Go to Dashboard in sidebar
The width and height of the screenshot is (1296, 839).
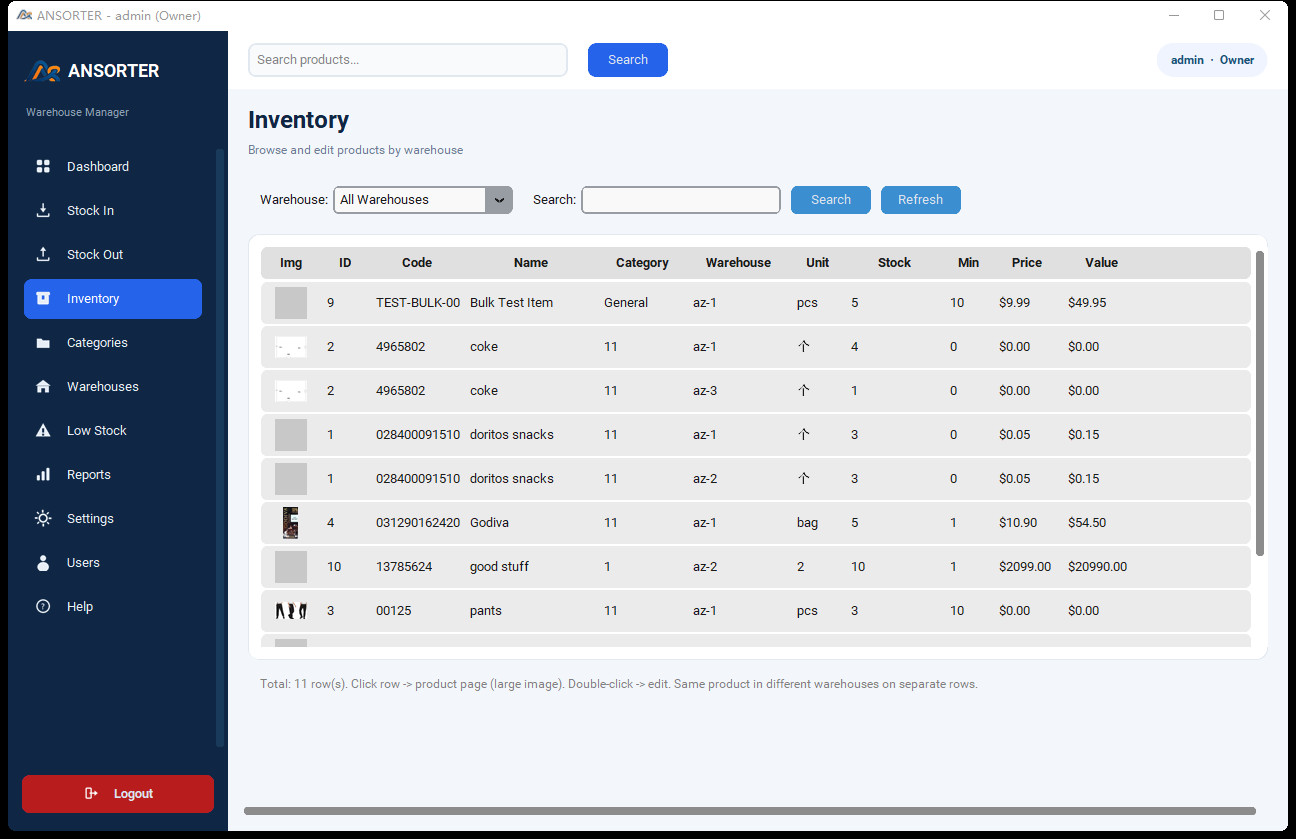click(113, 166)
